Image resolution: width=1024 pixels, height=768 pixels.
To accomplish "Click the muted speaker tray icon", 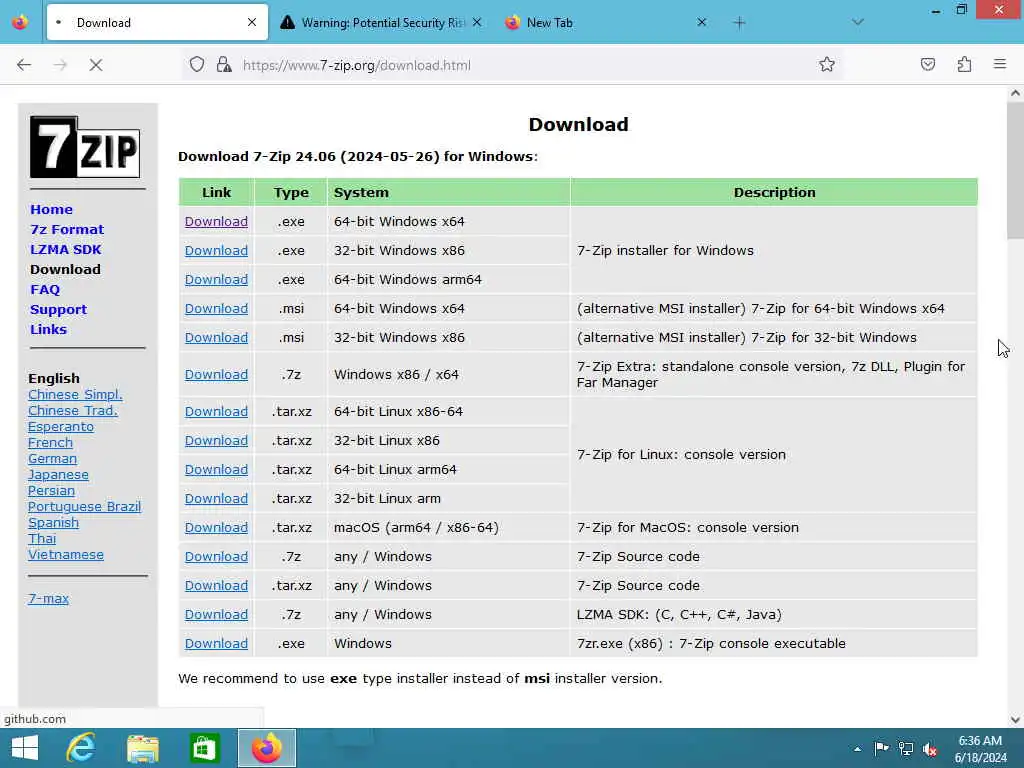I will point(929,749).
